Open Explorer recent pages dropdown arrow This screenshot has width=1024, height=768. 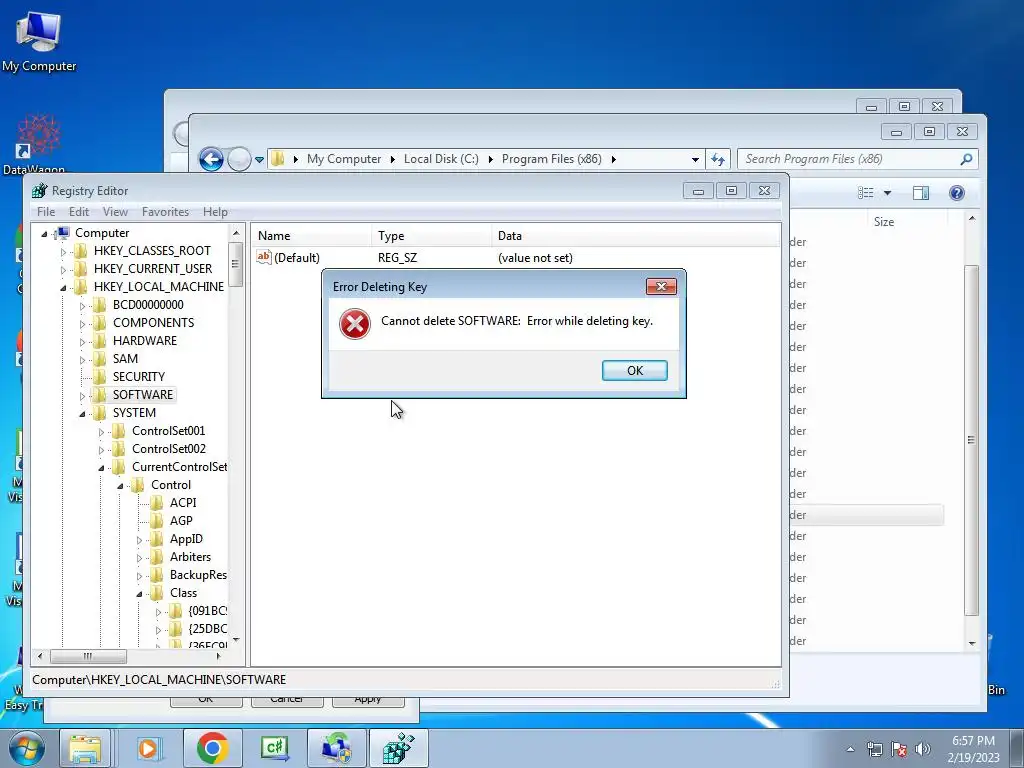(259, 159)
